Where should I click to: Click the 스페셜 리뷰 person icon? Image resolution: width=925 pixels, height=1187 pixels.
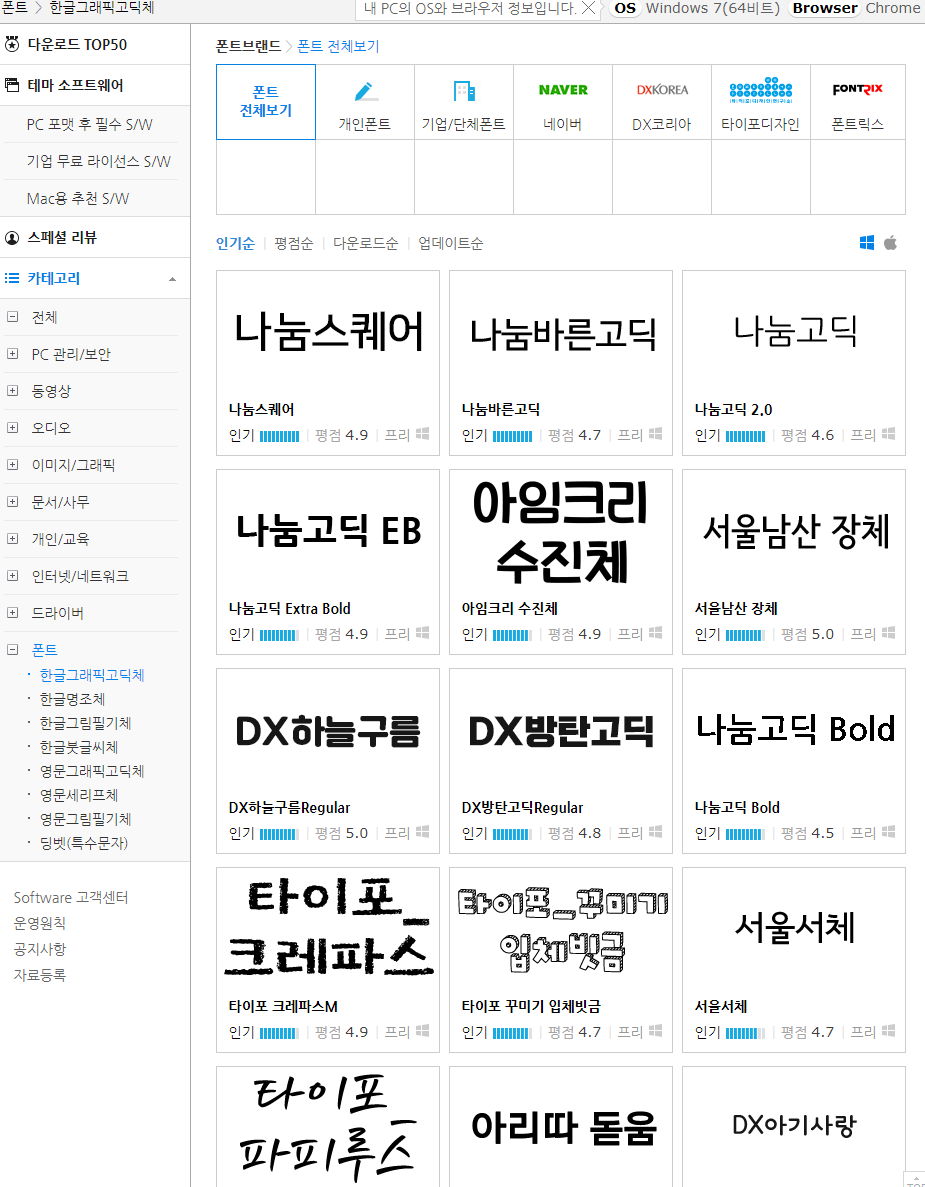click(x=12, y=238)
